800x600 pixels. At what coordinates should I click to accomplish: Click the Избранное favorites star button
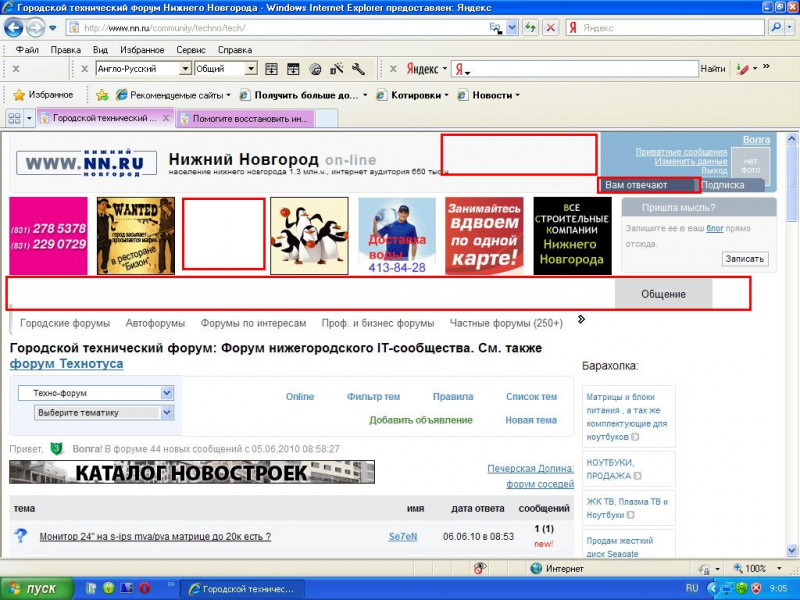pos(43,95)
